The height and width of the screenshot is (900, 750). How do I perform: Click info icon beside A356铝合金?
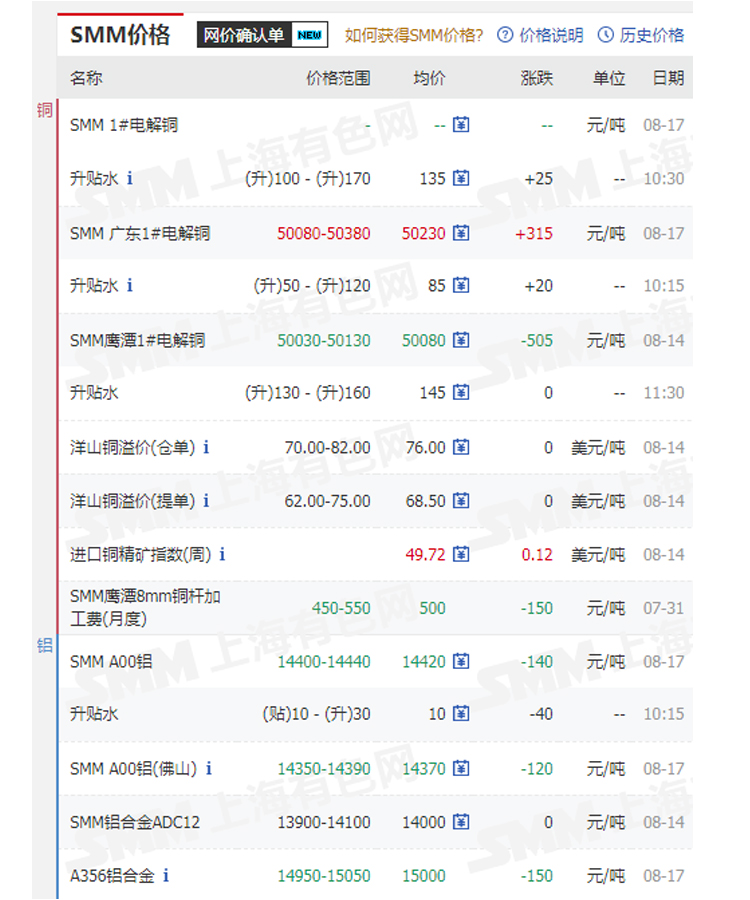[166, 876]
